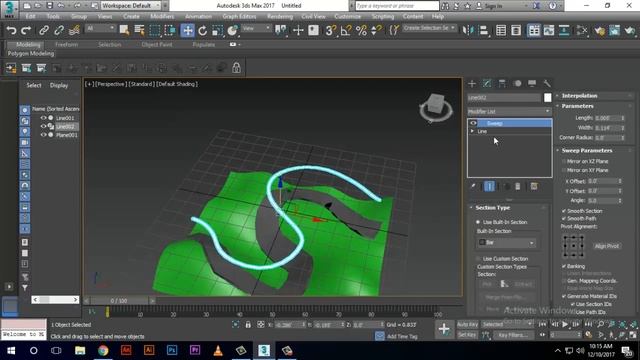Remove modifier with trash can icon
This screenshot has height=360, width=640.
point(518,186)
